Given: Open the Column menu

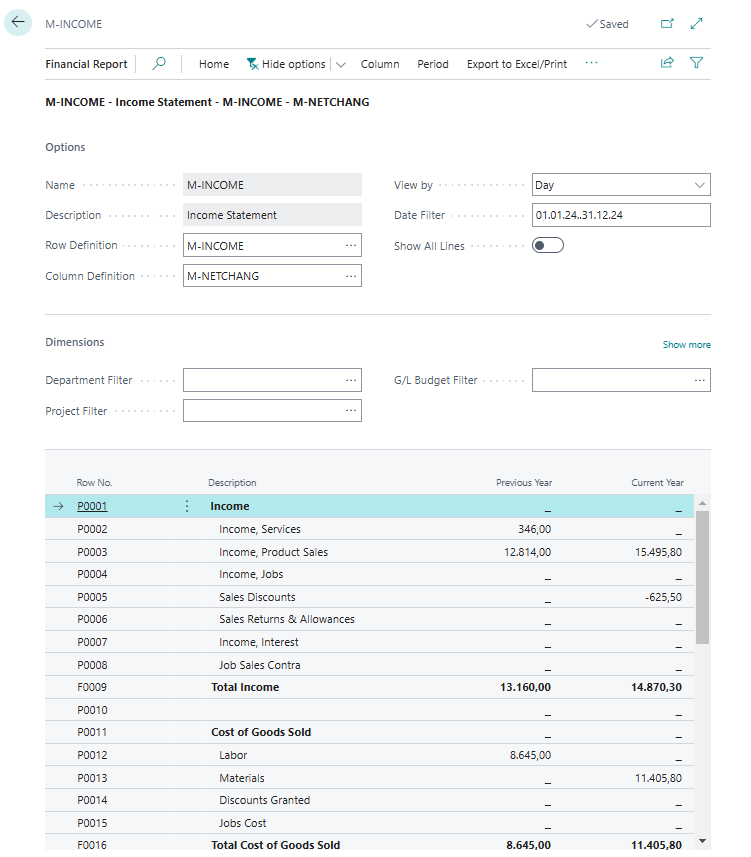Looking at the screenshot, I should 380,64.
